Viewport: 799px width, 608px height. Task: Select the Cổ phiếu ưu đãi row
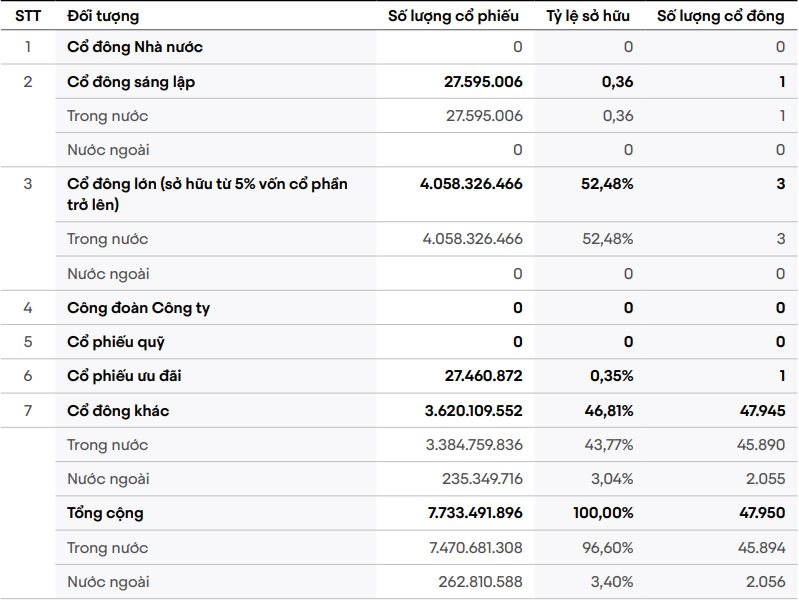(124, 376)
